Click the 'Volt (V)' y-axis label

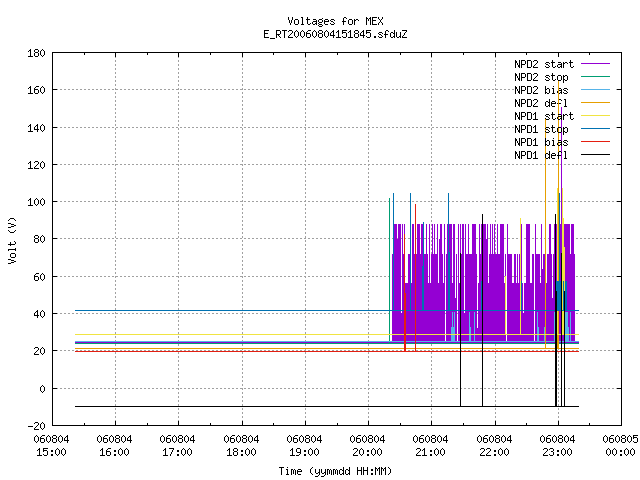pos(12,240)
